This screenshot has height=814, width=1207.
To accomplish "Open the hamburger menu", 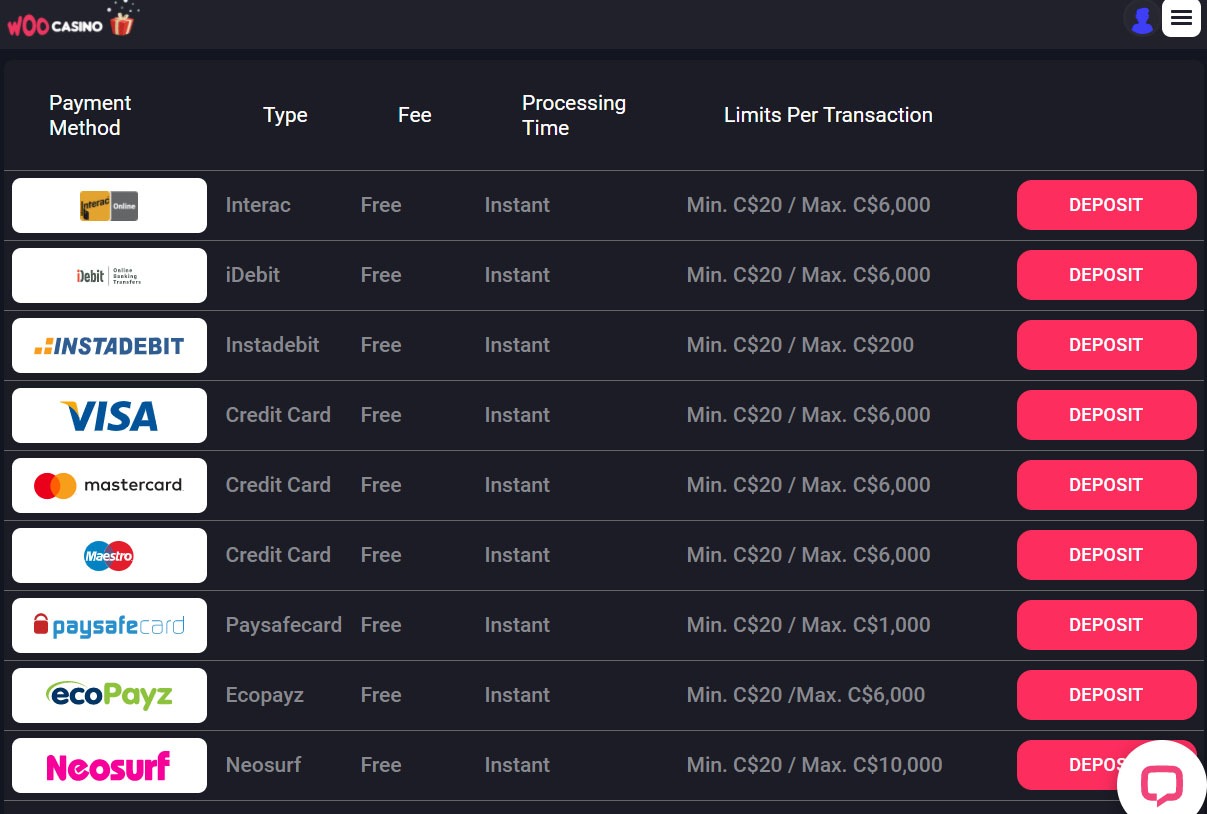I will coord(1181,18).
